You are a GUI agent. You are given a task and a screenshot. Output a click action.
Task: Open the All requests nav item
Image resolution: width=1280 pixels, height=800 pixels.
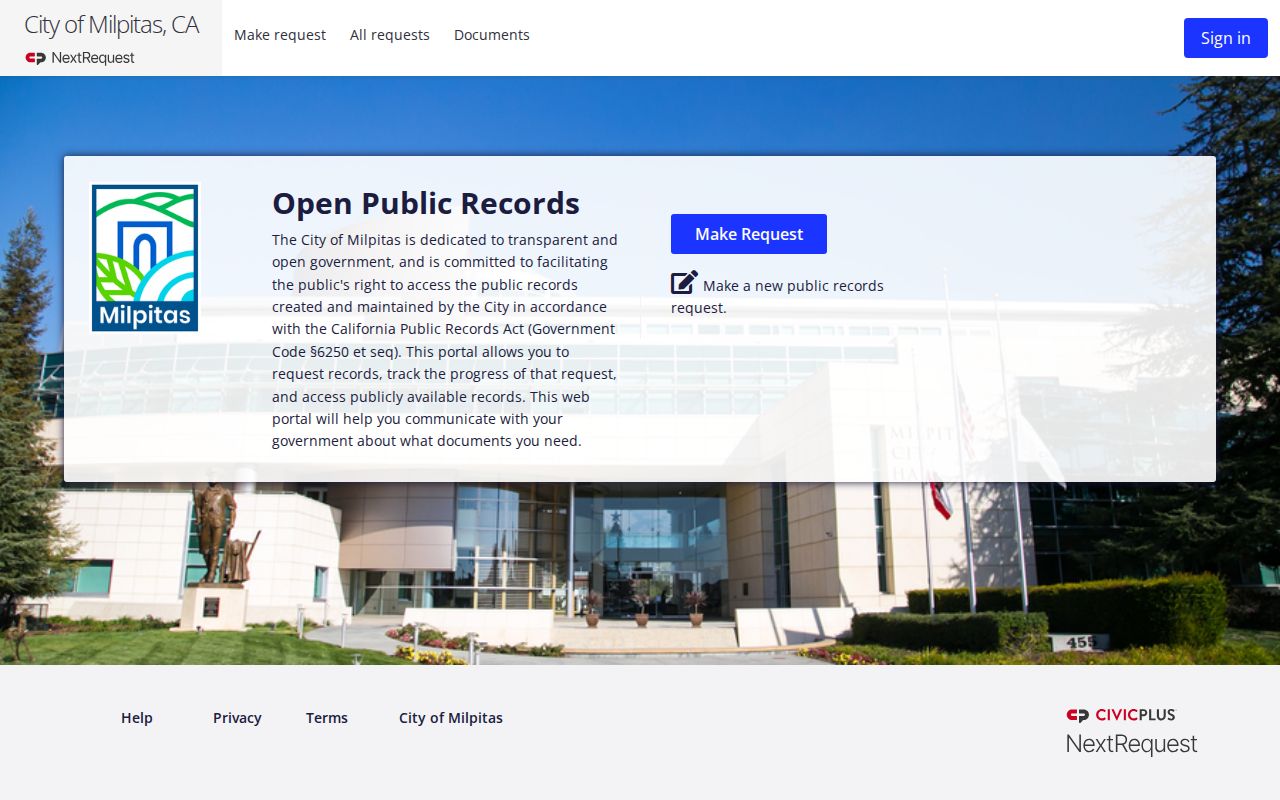(390, 35)
